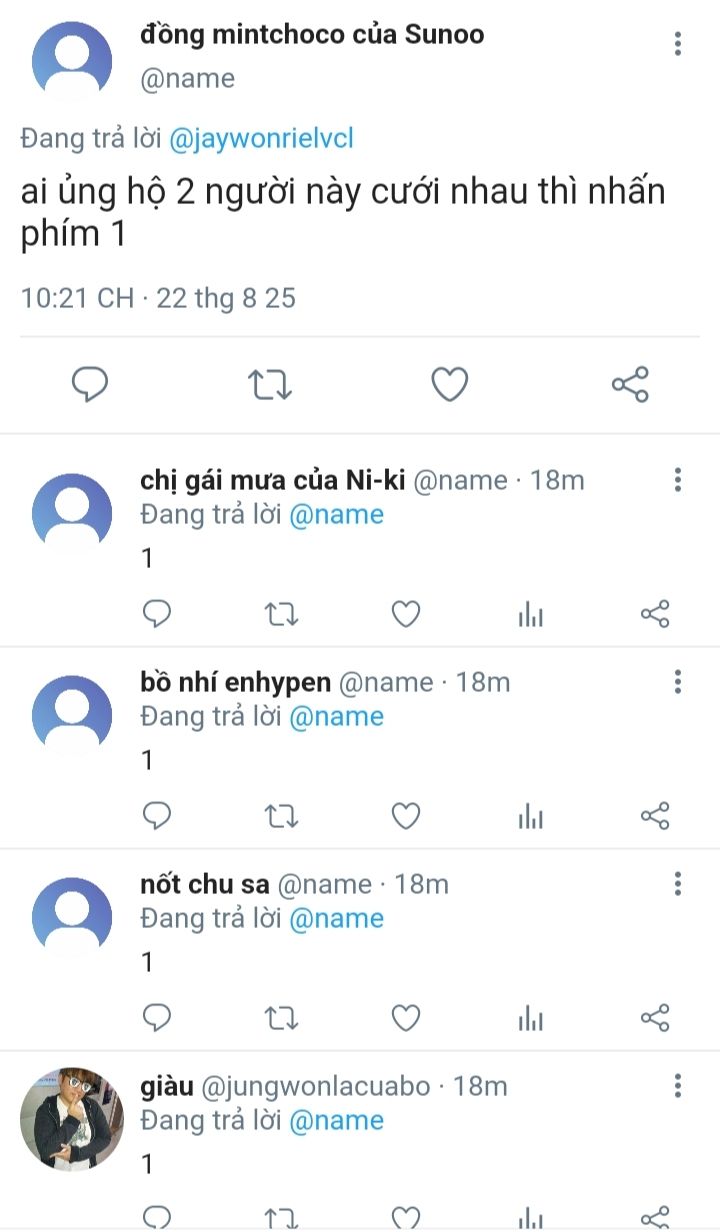View analytics on Ni-ki reply
This screenshot has width=720, height=1232.
coord(530,614)
